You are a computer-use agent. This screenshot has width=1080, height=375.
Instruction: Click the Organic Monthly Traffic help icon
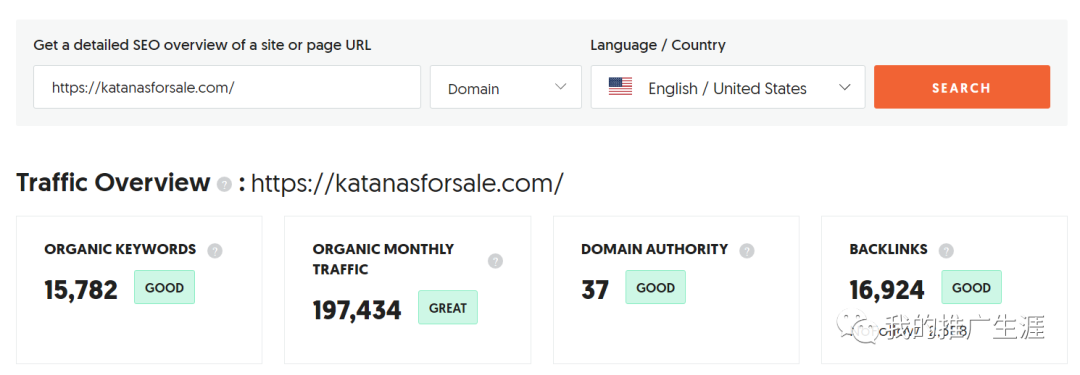(495, 261)
